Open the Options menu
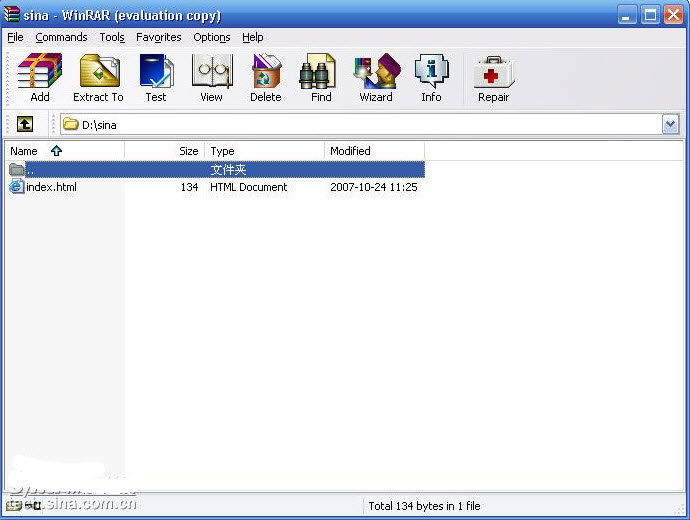Viewport: 690px width, 520px height. coord(212,37)
